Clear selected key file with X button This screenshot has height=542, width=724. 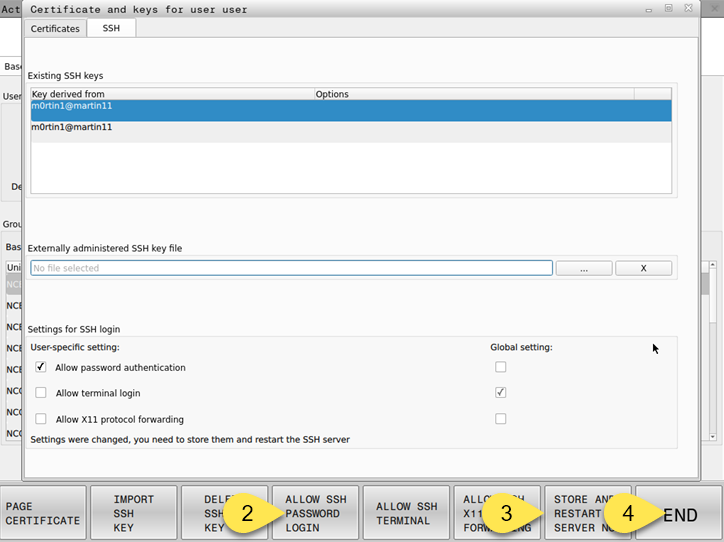pos(643,268)
